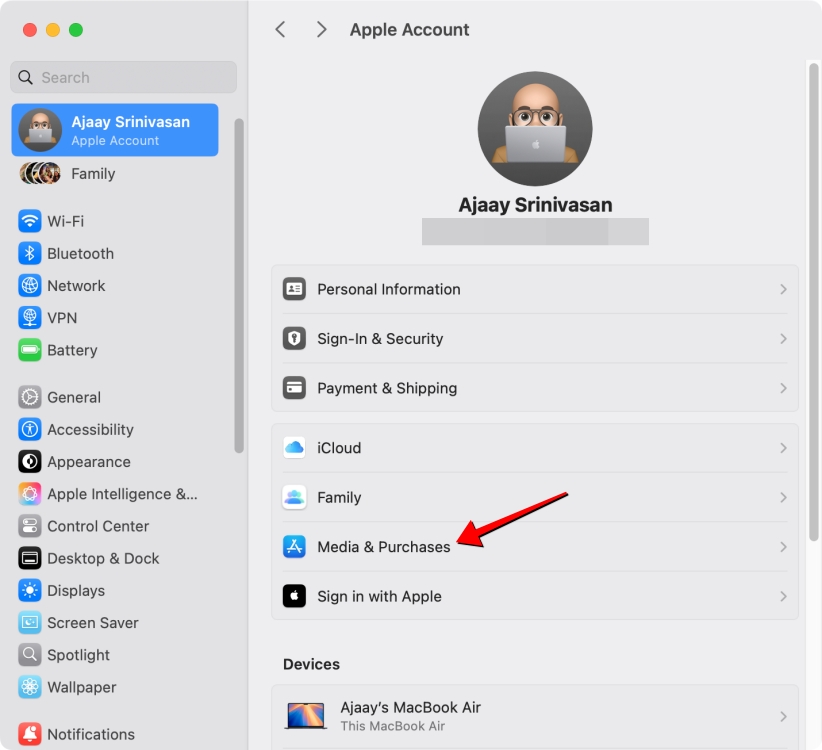This screenshot has height=750, width=822.
Task: Select the Control Center icon
Action: click(x=30, y=526)
